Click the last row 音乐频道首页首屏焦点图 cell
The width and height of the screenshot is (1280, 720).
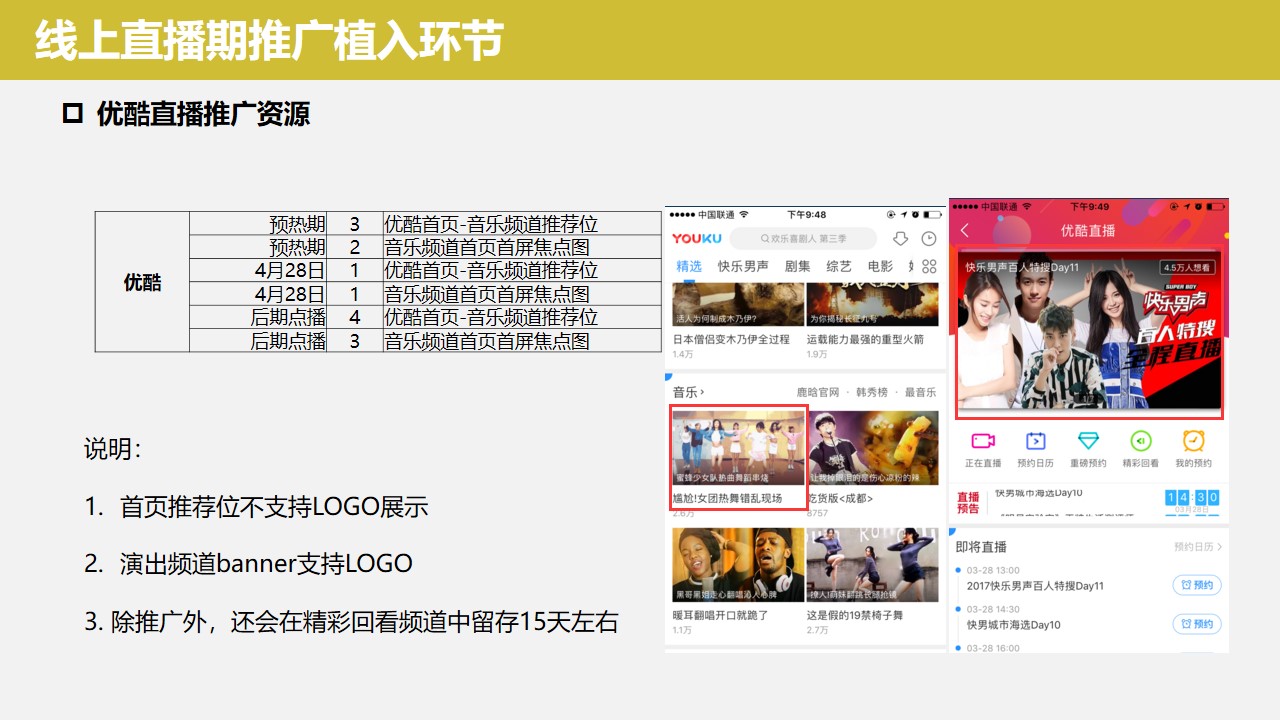522,340
